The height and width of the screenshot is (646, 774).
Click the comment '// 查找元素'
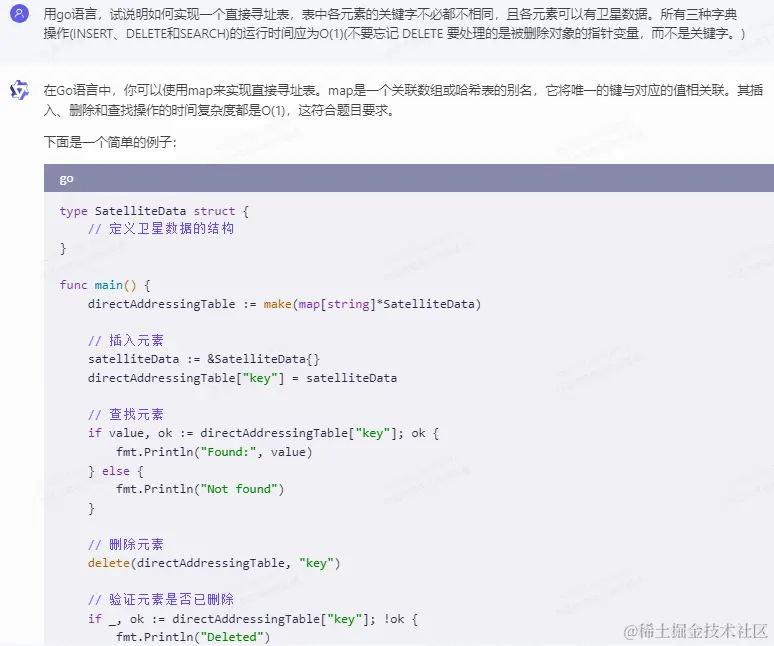pos(126,415)
